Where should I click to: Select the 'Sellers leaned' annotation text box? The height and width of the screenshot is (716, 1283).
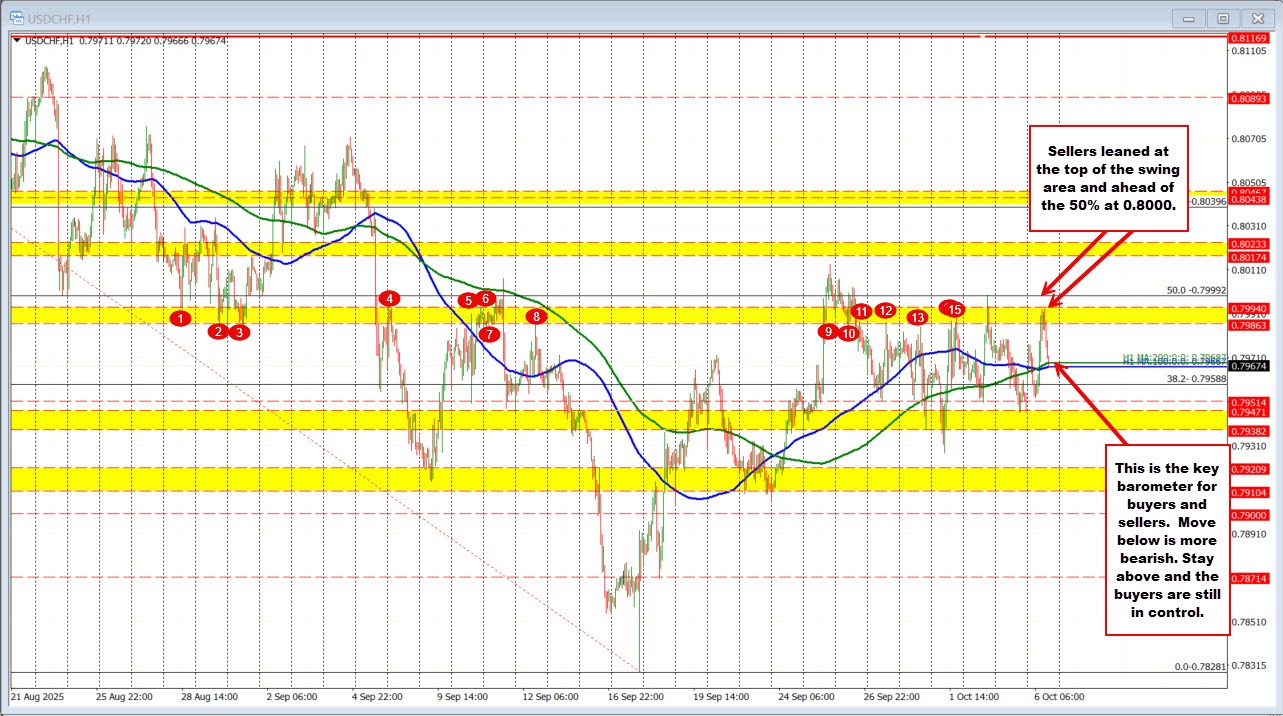click(x=1107, y=179)
